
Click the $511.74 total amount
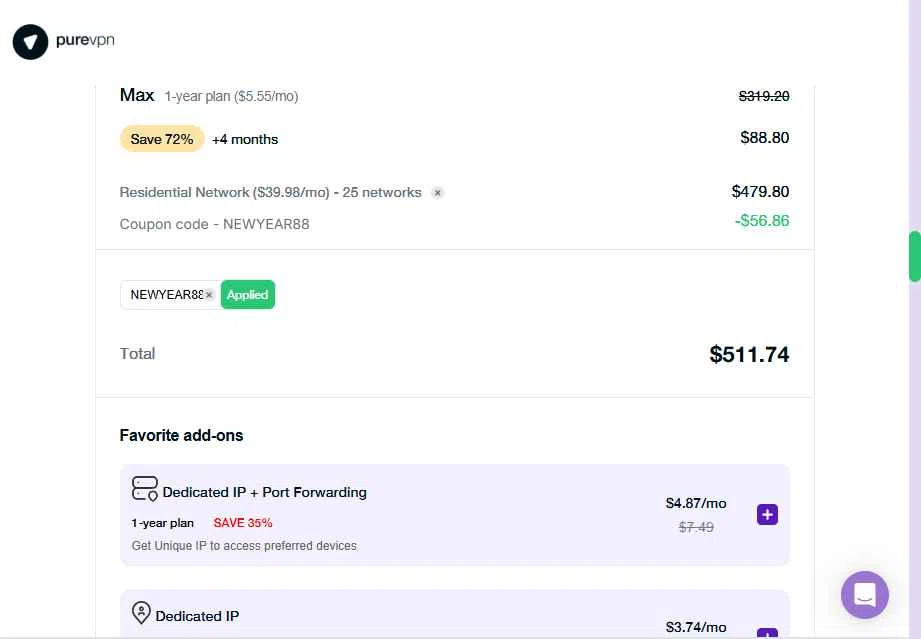coord(749,354)
